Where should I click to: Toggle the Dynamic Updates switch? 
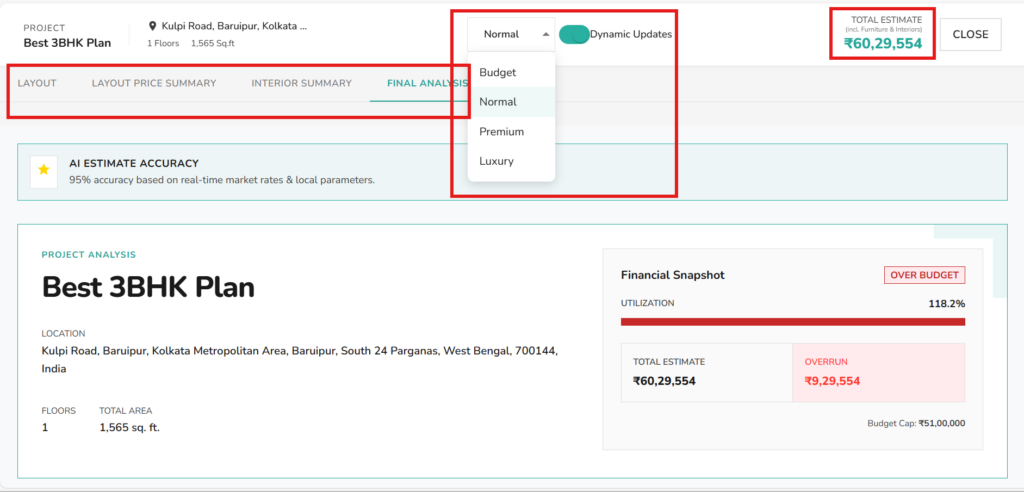coord(574,34)
